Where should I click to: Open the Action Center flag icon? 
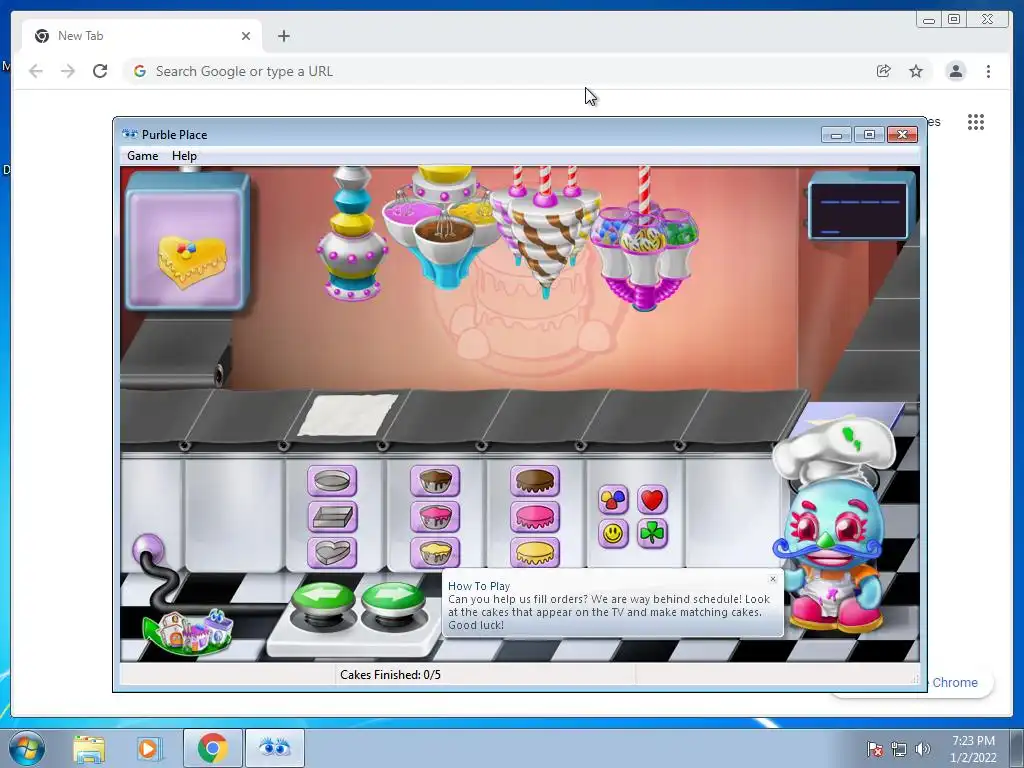[874, 749]
